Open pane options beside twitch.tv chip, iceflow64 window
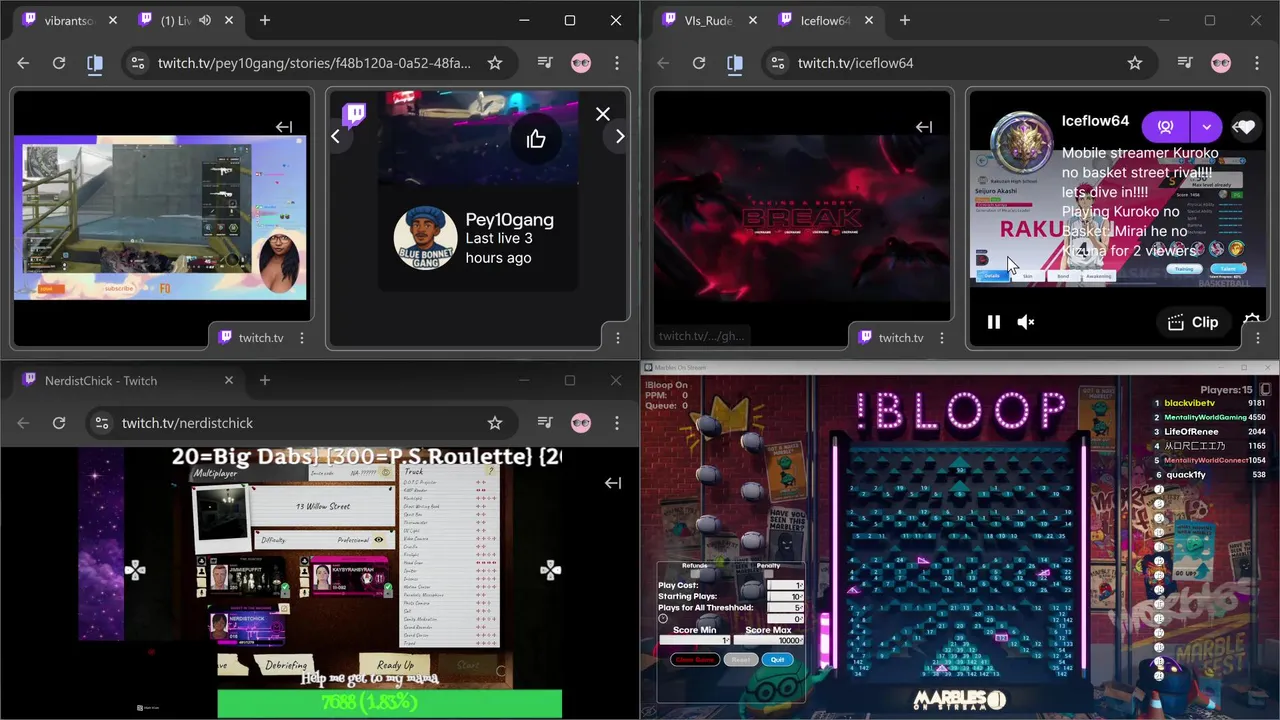This screenshot has height=720, width=1280. tap(942, 338)
